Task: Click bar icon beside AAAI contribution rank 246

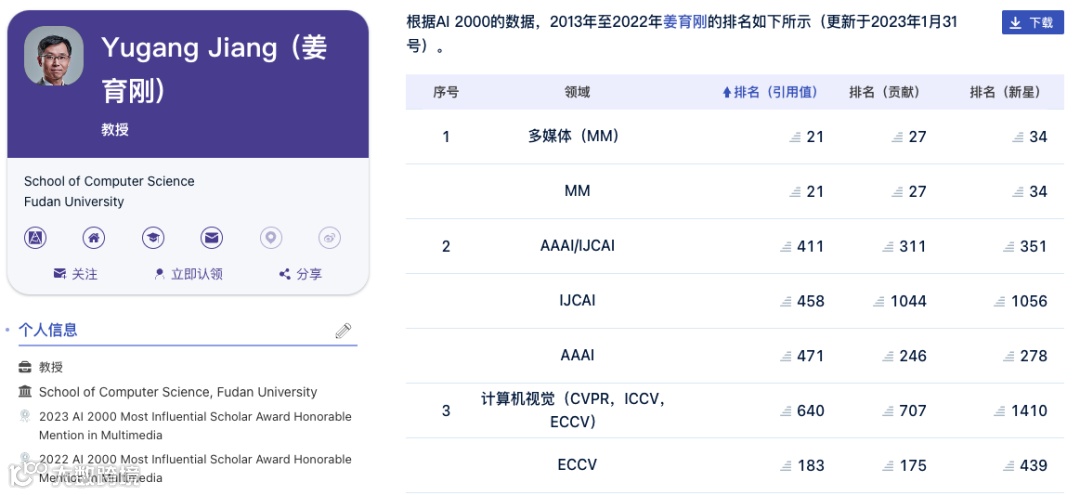Action: (x=888, y=356)
